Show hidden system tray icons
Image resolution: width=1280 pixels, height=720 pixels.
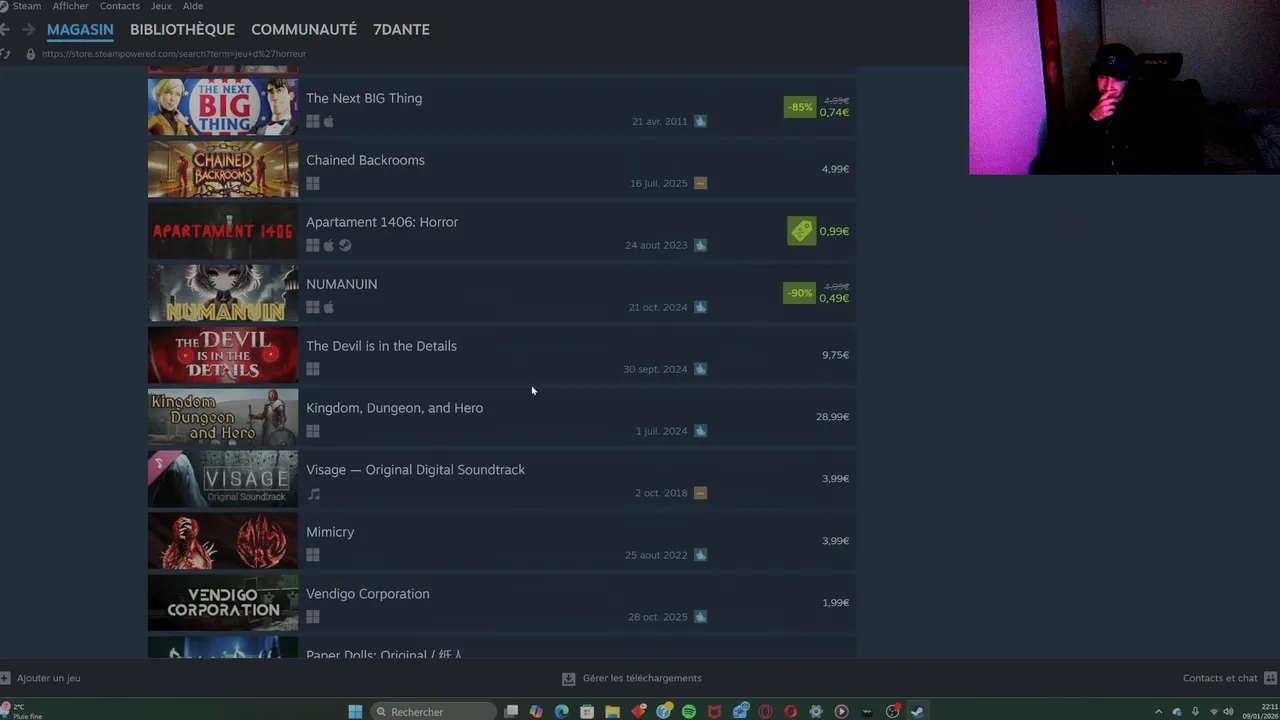pos(1159,712)
